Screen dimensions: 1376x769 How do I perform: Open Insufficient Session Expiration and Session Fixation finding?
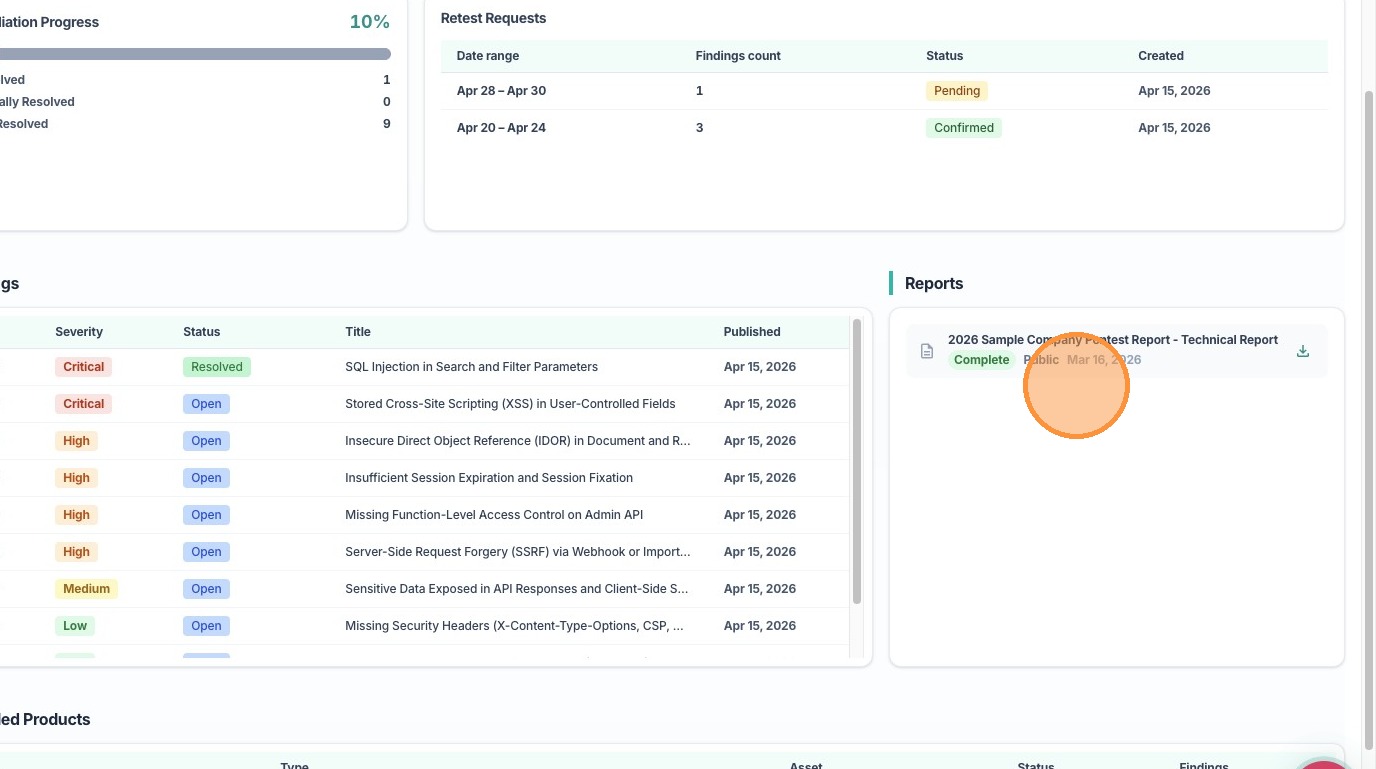tap(489, 478)
